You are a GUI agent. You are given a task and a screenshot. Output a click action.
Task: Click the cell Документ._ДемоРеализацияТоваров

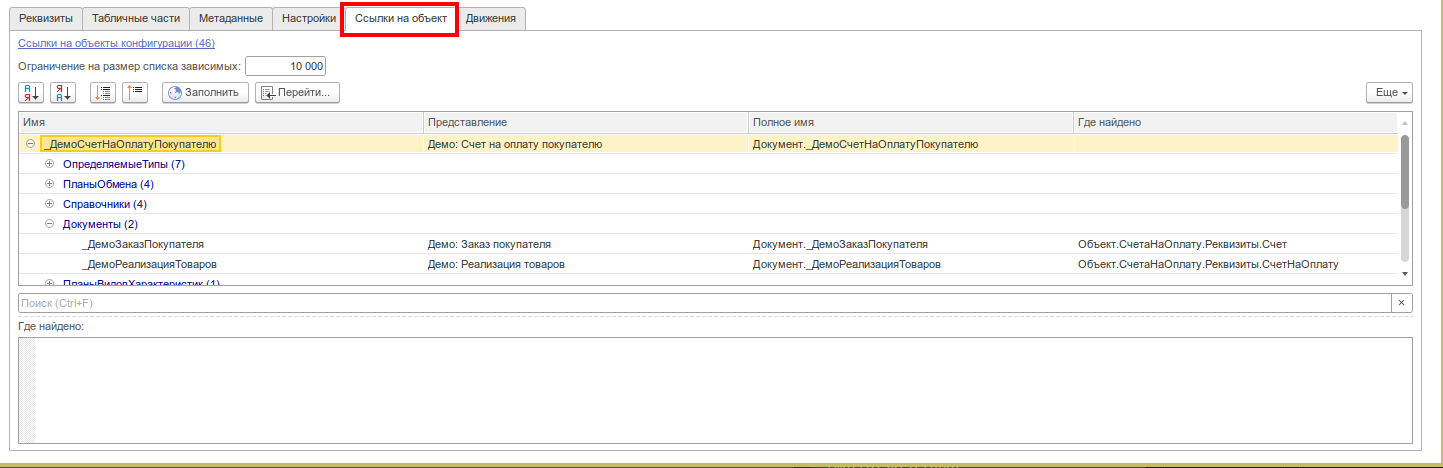click(911, 264)
